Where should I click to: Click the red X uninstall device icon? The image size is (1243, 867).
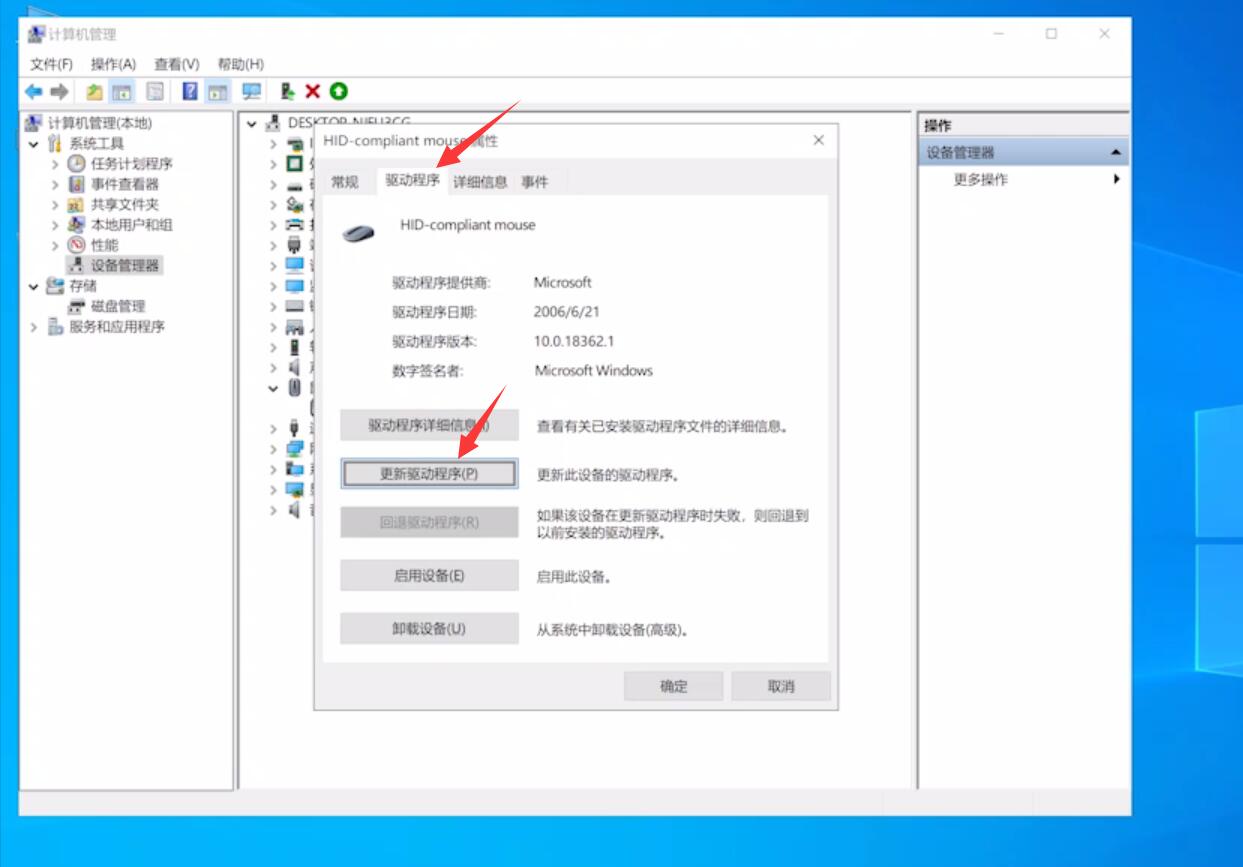click(312, 92)
